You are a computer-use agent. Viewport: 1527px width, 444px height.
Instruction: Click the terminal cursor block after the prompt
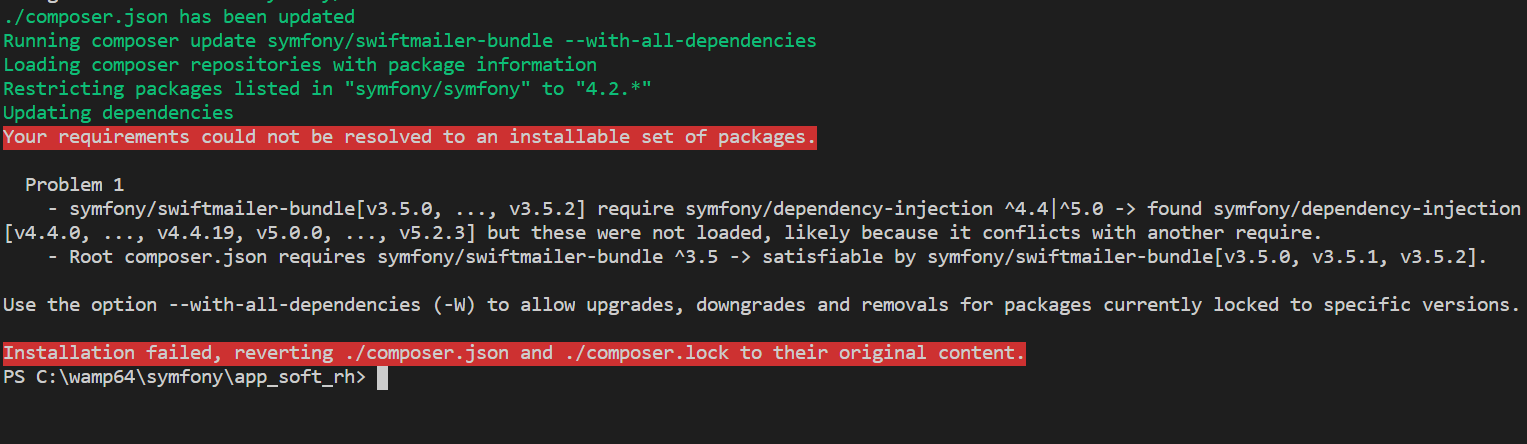[381, 378]
